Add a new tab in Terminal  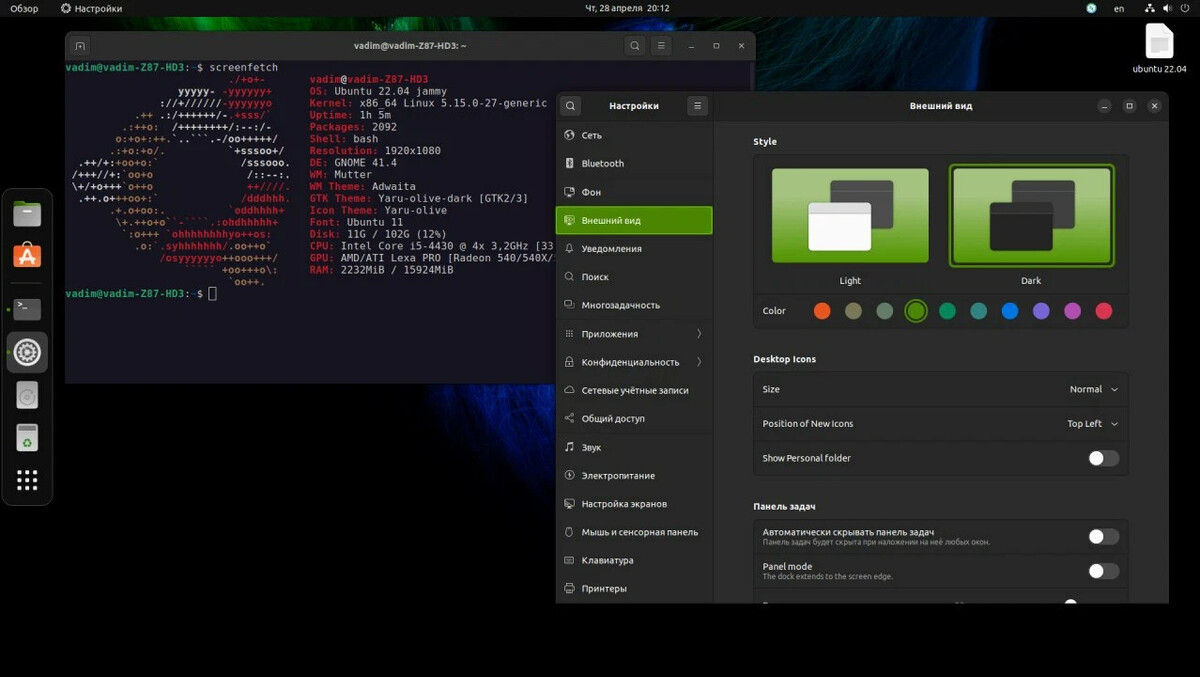tap(80, 46)
